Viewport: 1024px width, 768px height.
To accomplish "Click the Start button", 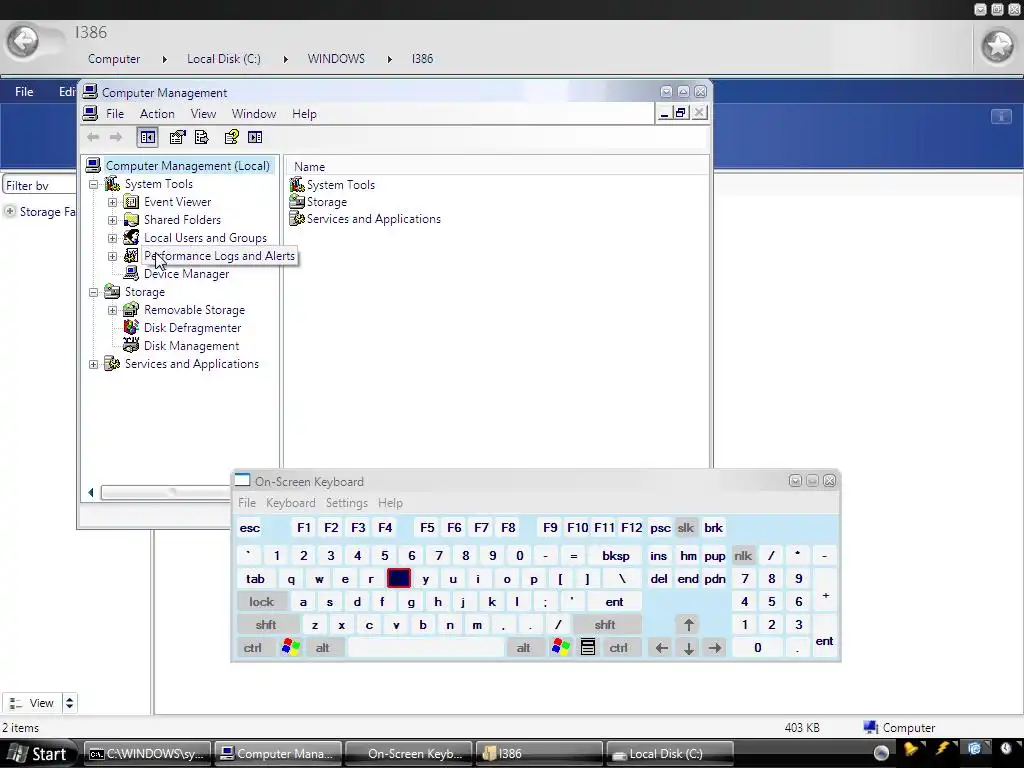I will point(38,754).
